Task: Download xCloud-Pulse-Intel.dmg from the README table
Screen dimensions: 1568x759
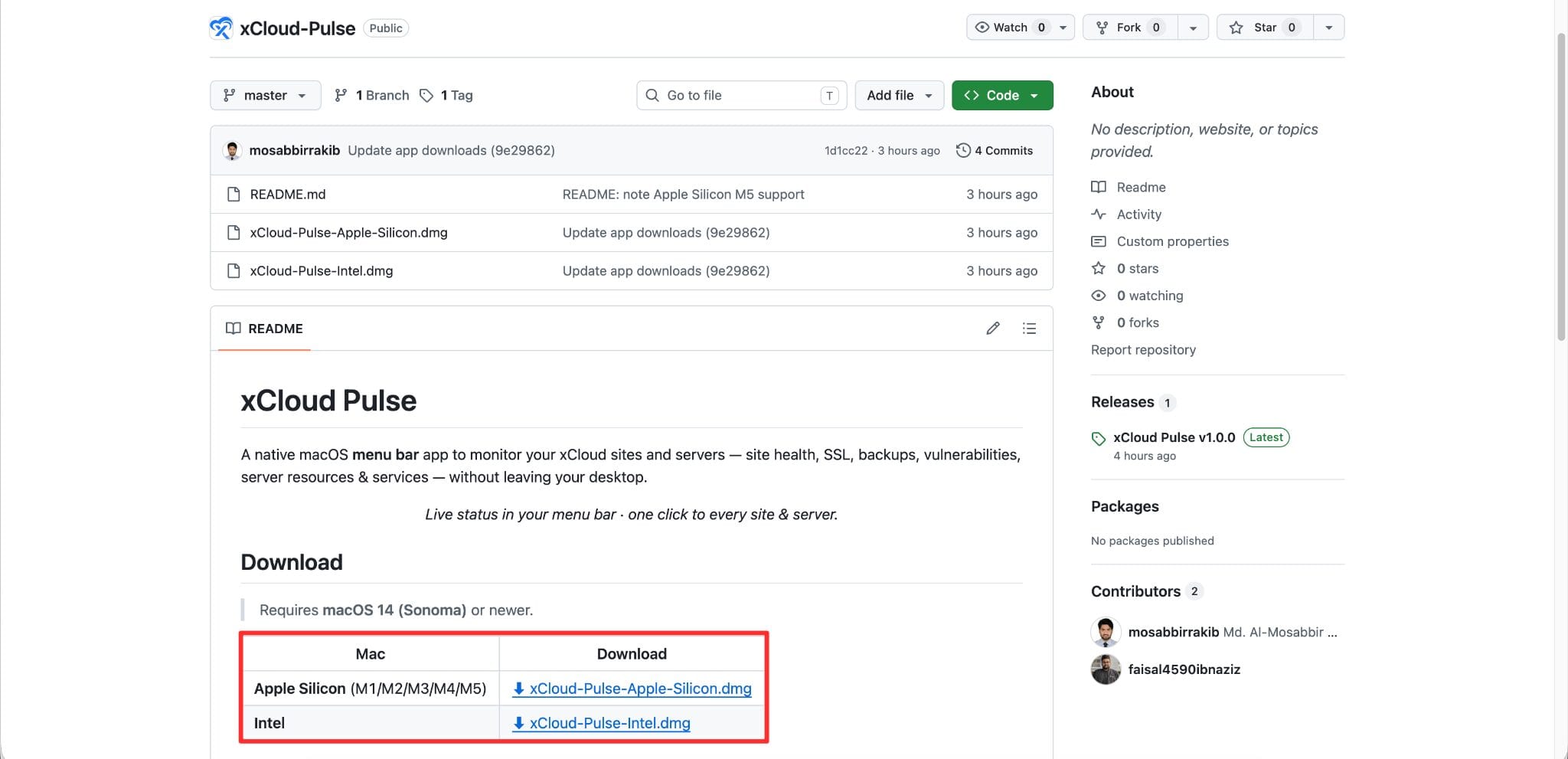Action: (x=601, y=723)
